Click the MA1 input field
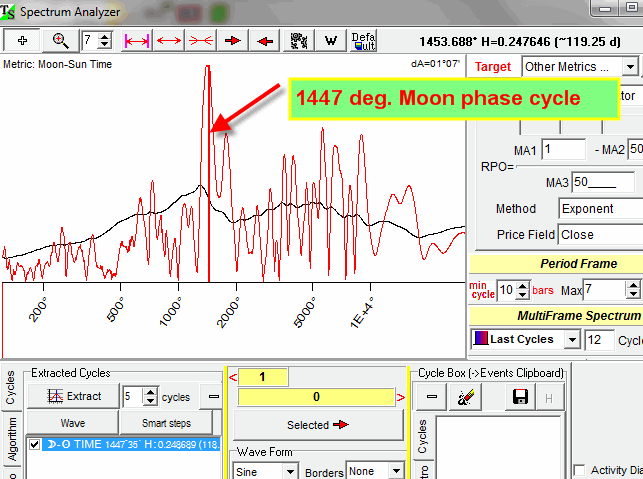Screen dimensions: 643x479 (x=563, y=148)
